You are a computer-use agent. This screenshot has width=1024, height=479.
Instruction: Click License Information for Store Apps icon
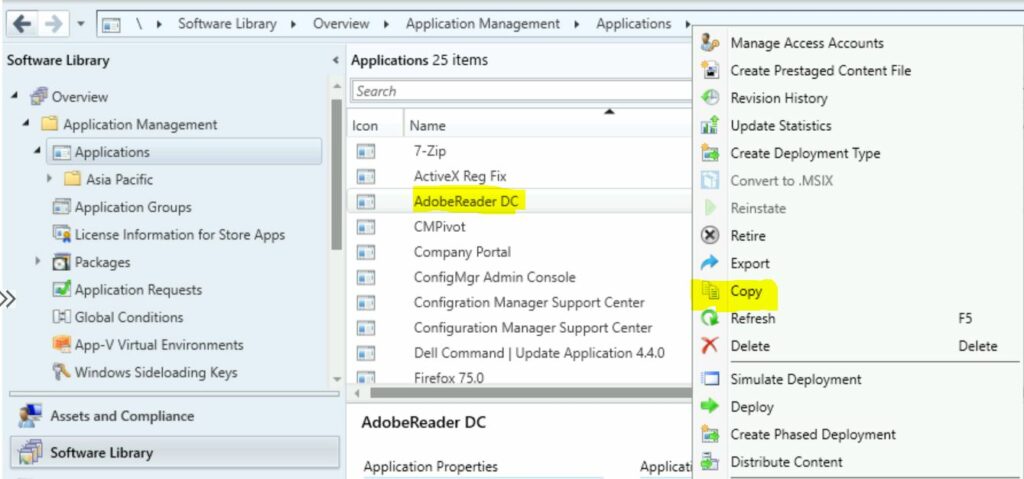(61, 235)
